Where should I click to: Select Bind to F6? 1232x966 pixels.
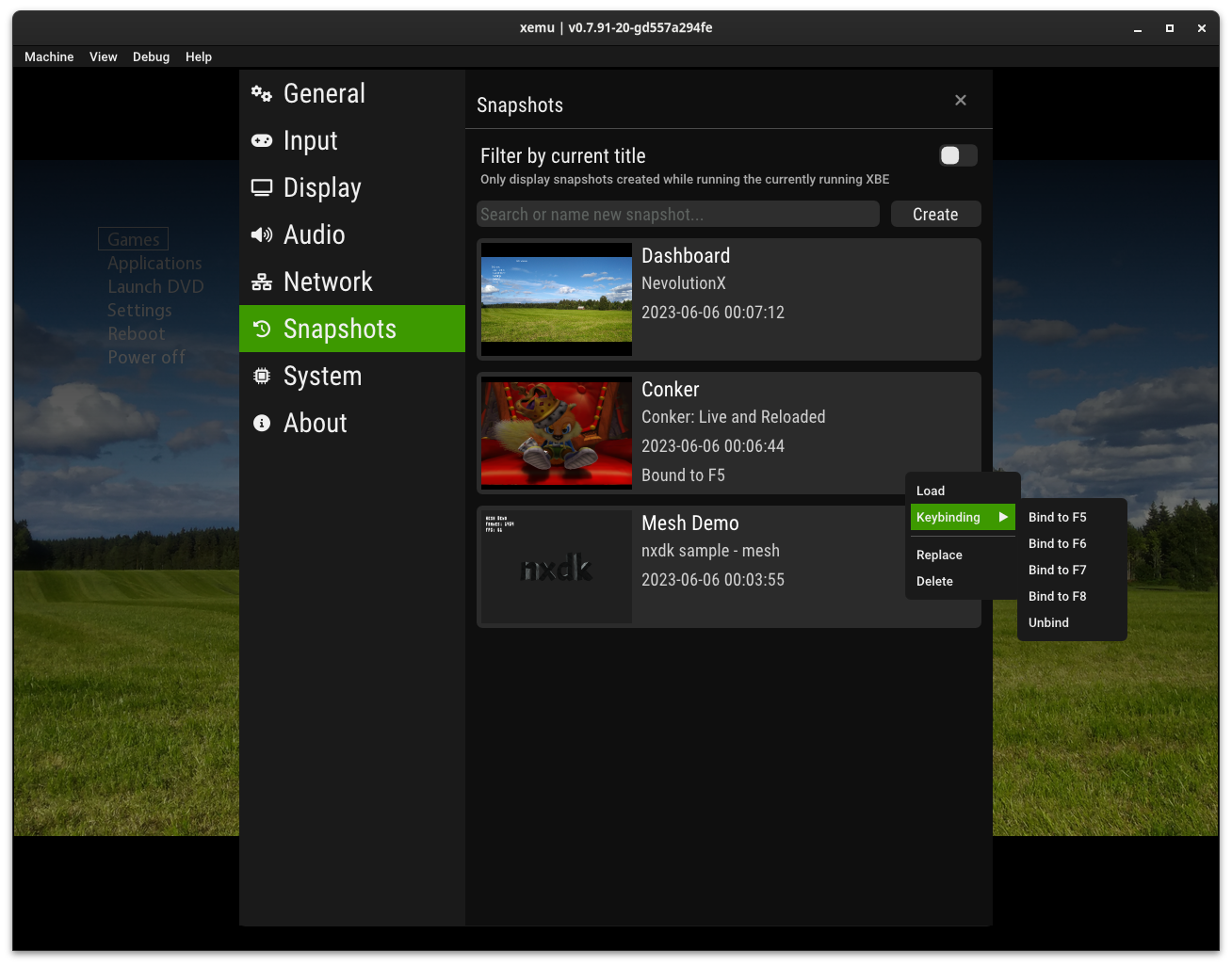[x=1057, y=543]
